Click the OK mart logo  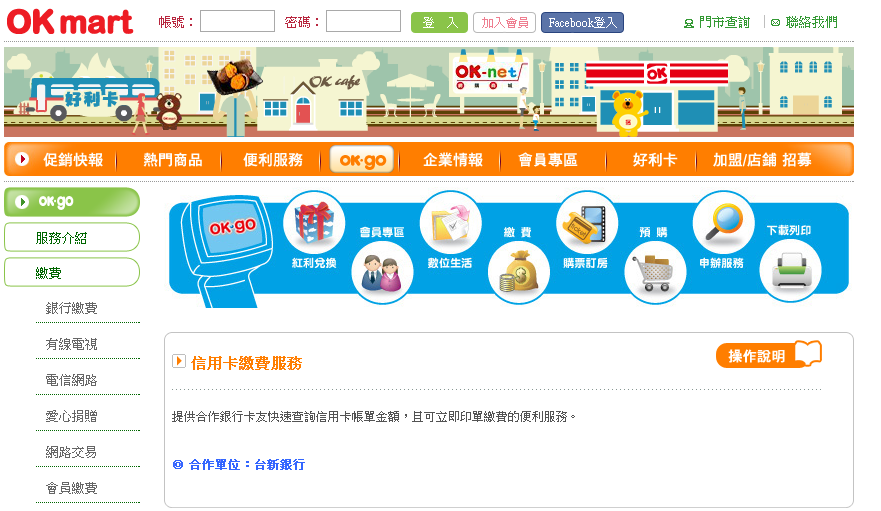point(70,22)
